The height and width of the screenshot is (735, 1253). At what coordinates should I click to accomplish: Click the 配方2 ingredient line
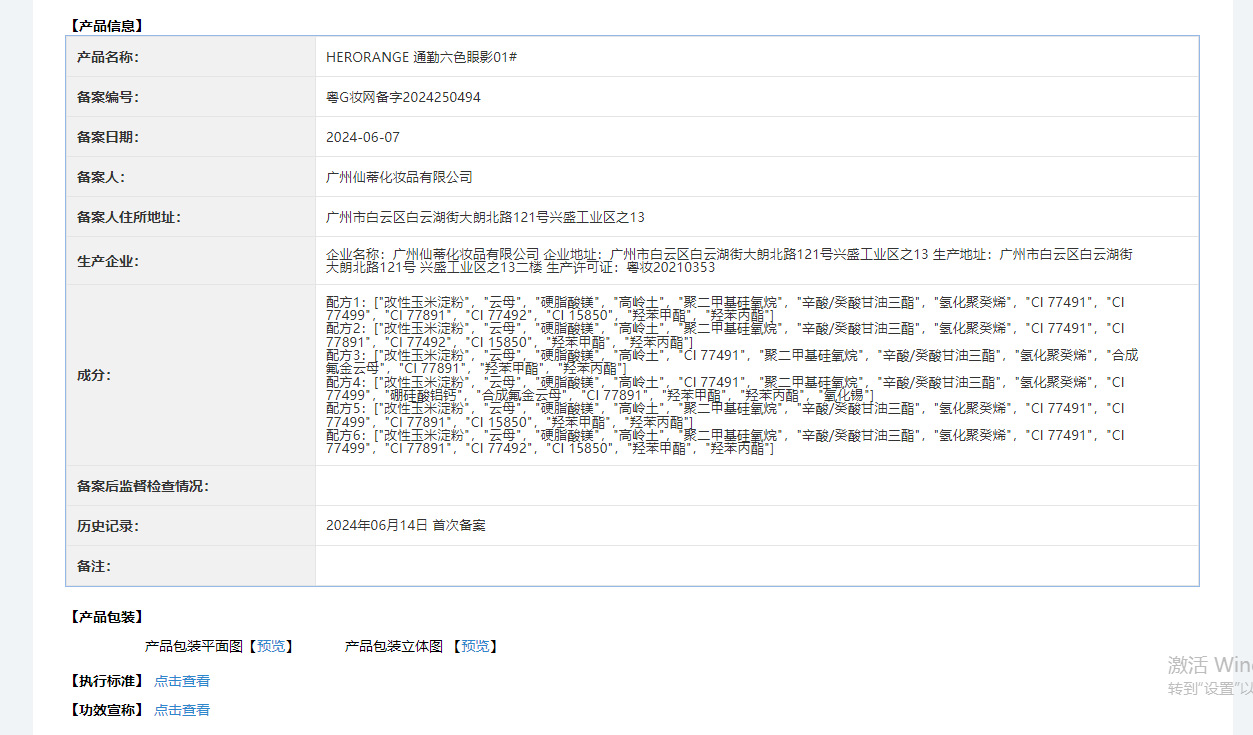click(x=725, y=335)
